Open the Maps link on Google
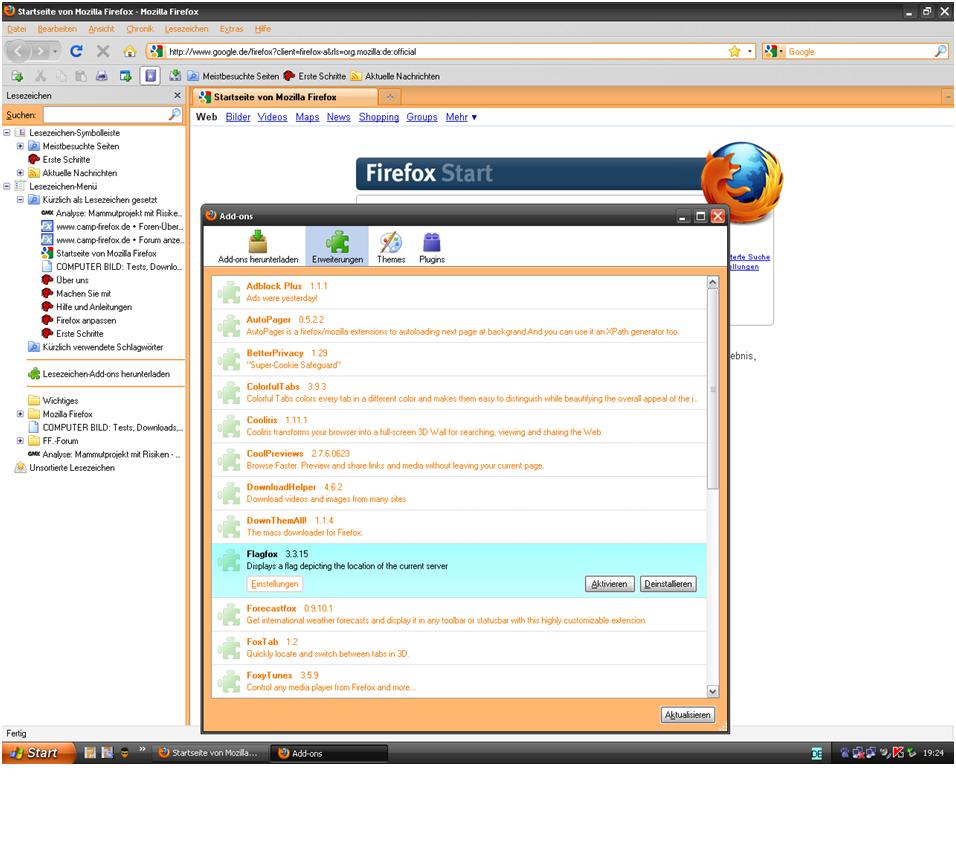 coord(307,116)
